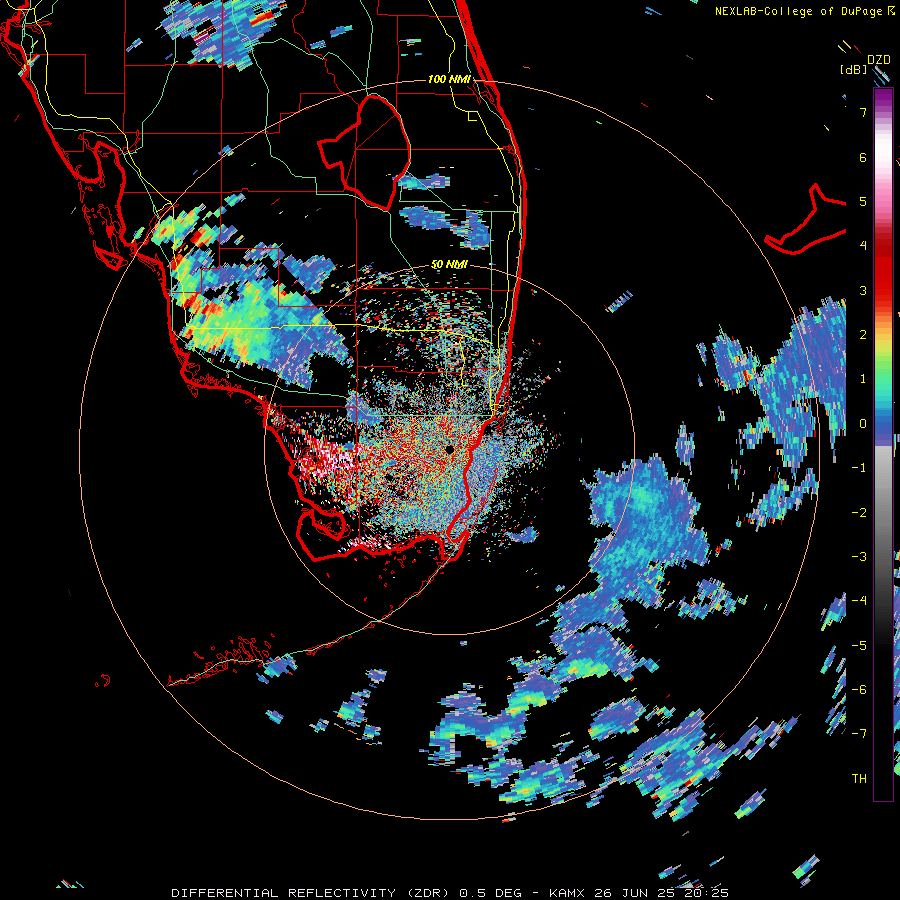This screenshot has width=900, height=900.
Task: Click the positive 5 dB scale label
Action: 863,201
